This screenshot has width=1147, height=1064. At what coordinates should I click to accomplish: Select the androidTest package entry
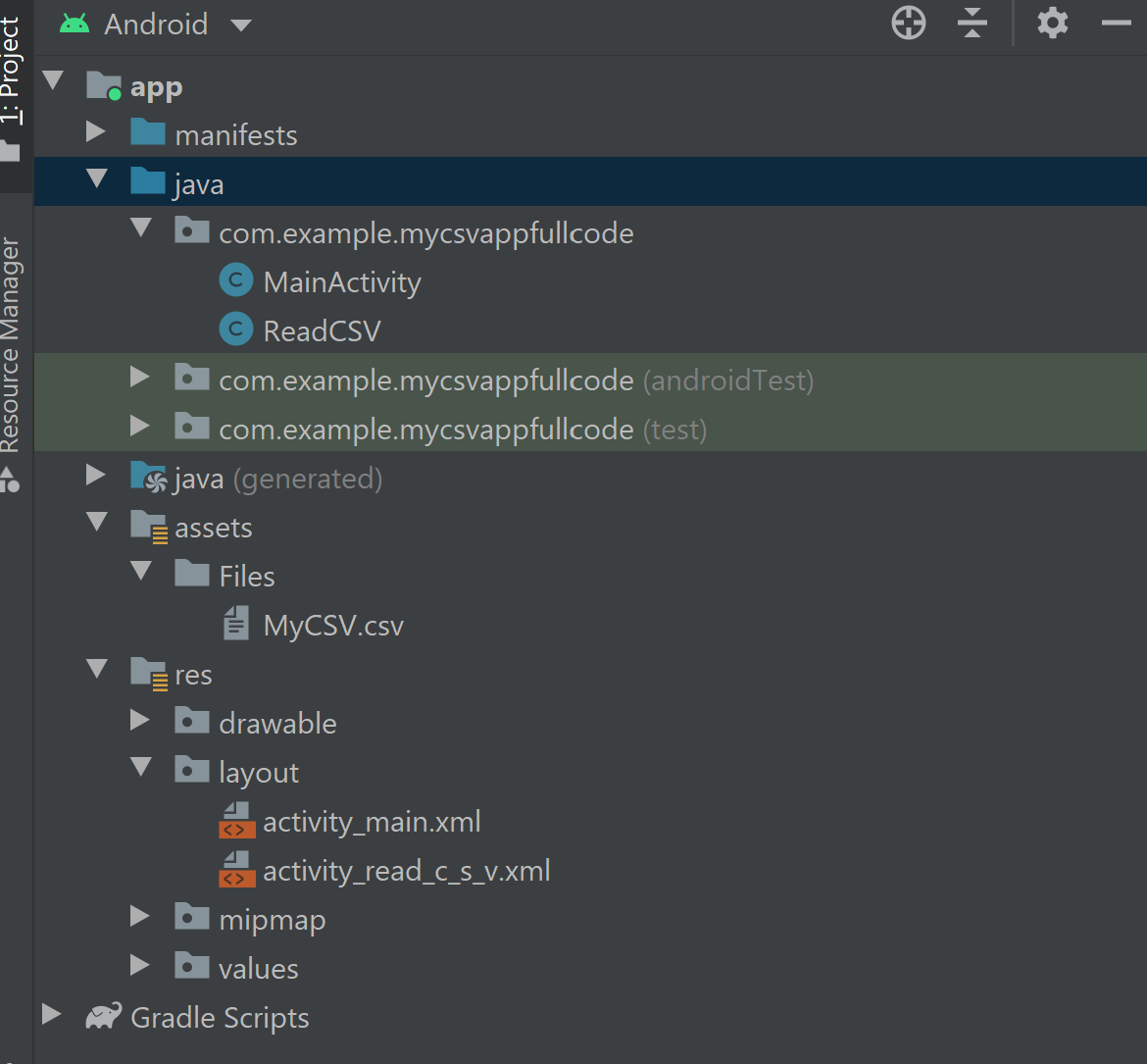point(516,380)
